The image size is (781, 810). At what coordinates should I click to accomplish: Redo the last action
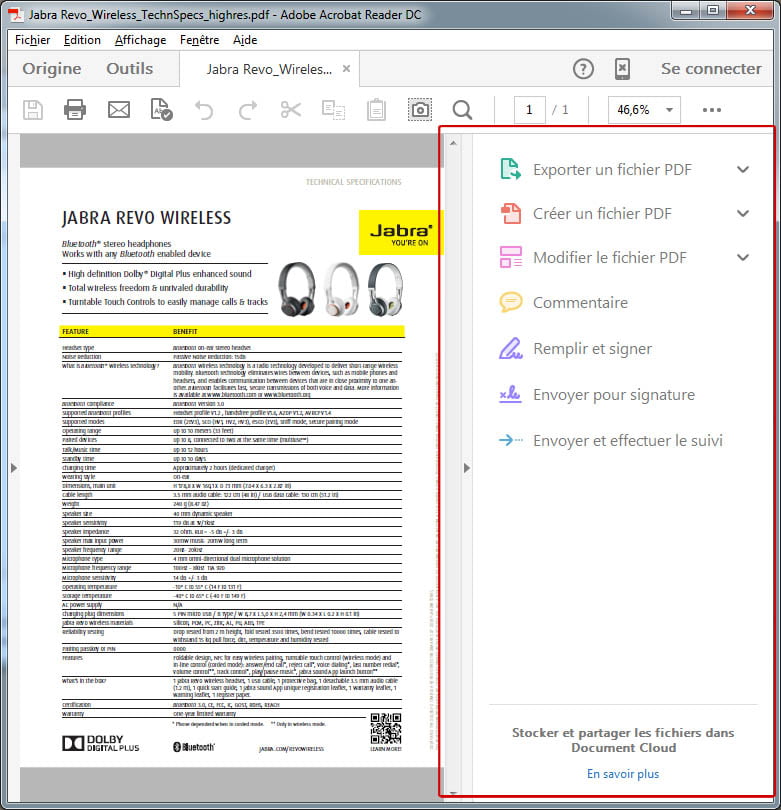click(248, 110)
